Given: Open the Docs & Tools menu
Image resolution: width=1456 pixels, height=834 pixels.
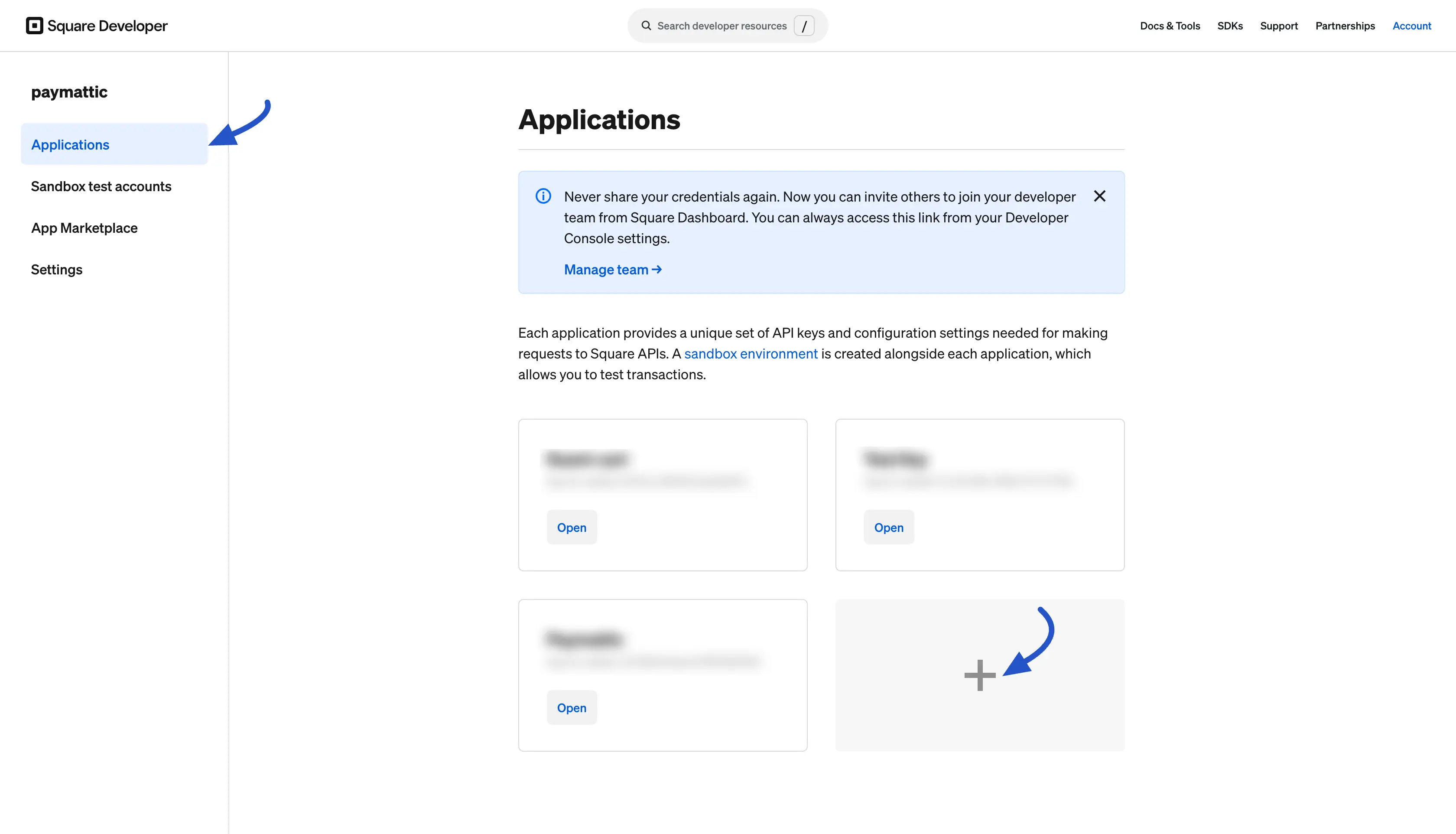Looking at the screenshot, I should (x=1170, y=26).
